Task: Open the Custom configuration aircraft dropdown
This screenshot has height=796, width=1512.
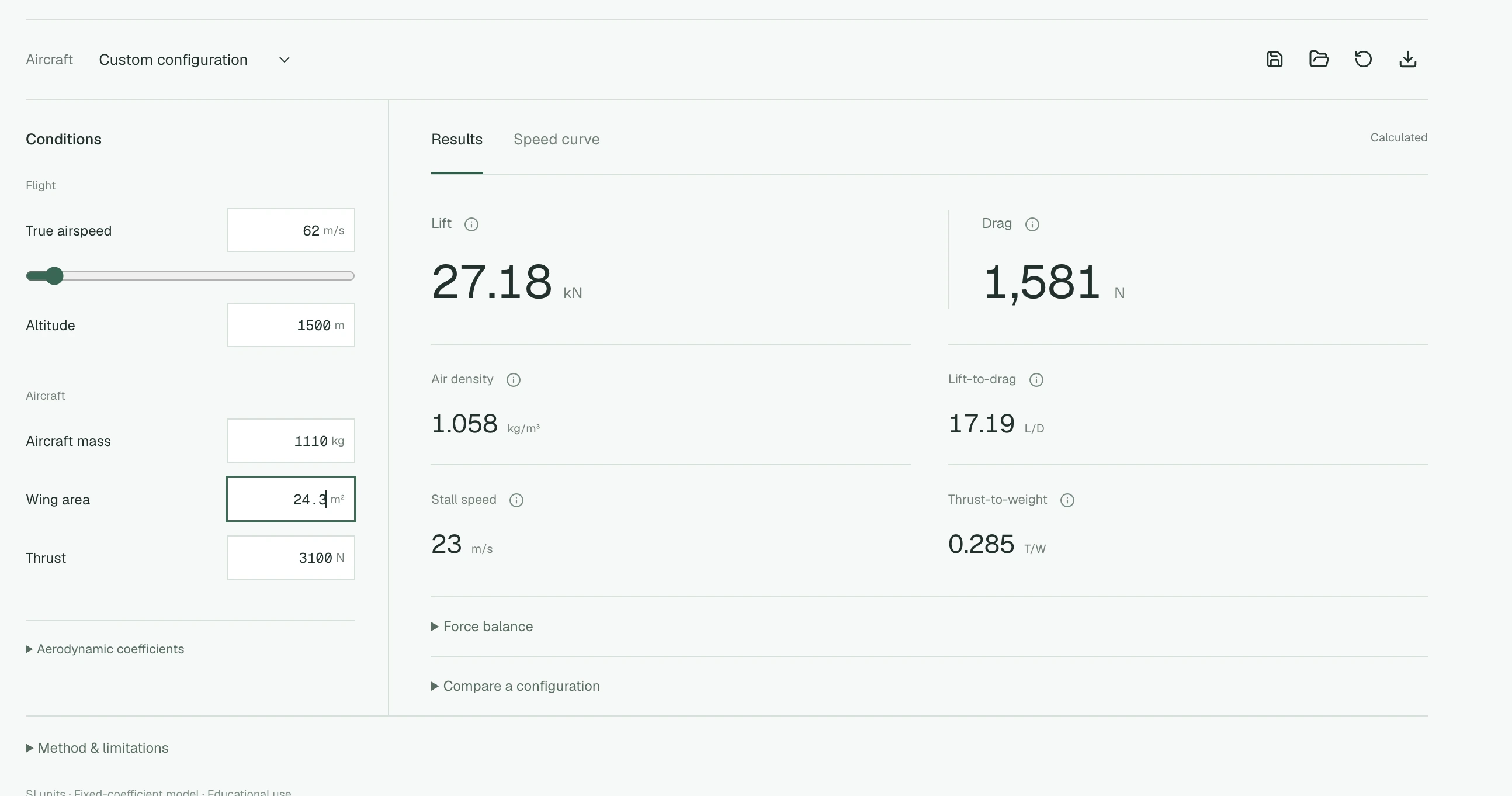Action: (x=195, y=60)
